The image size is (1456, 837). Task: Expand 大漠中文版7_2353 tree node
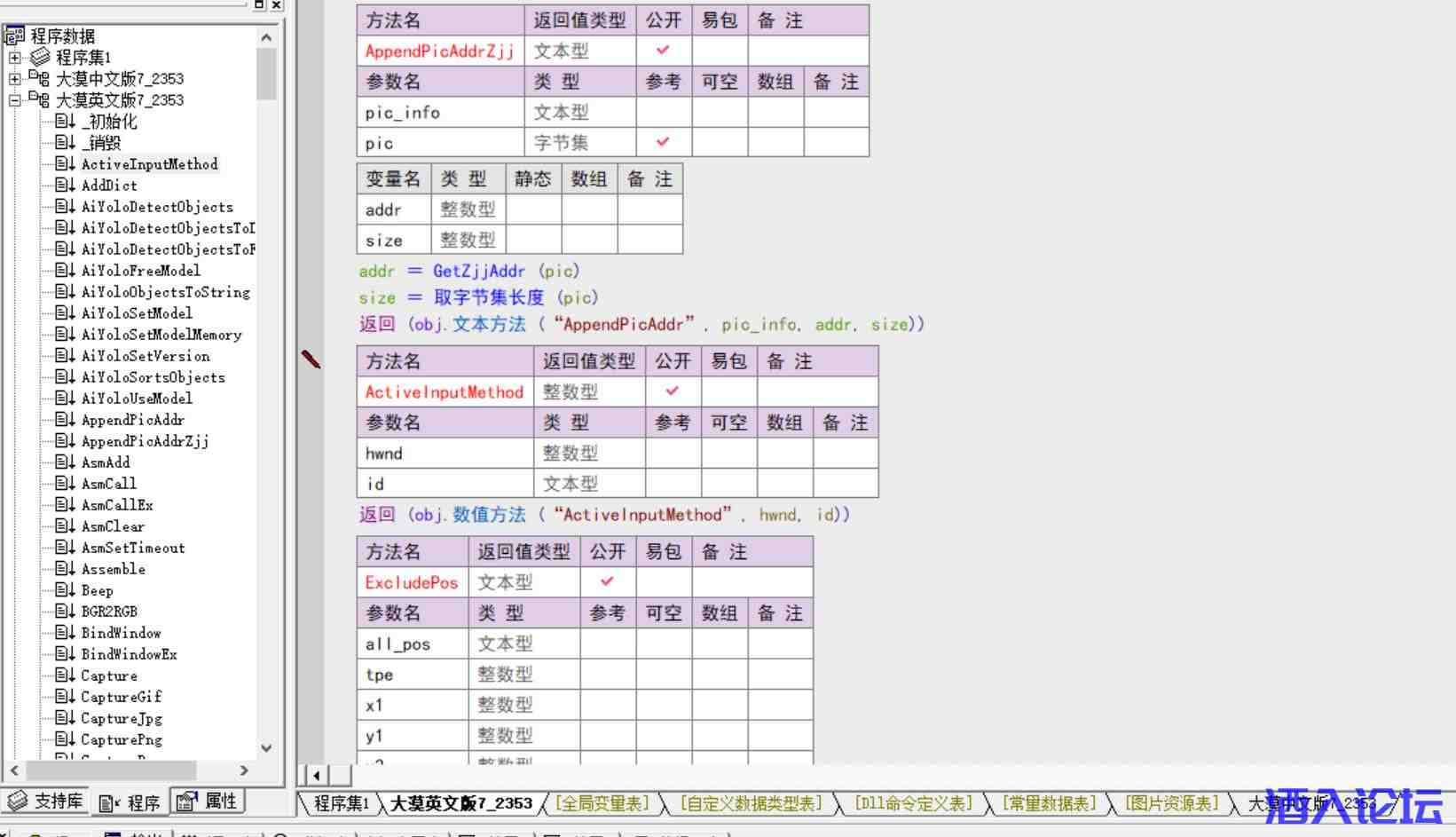point(14,79)
